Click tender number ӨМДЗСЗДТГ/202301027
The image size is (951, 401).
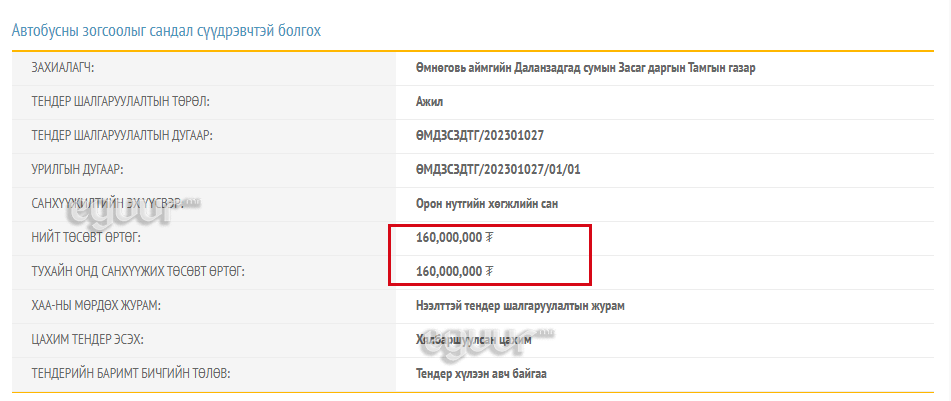[x=480, y=136]
